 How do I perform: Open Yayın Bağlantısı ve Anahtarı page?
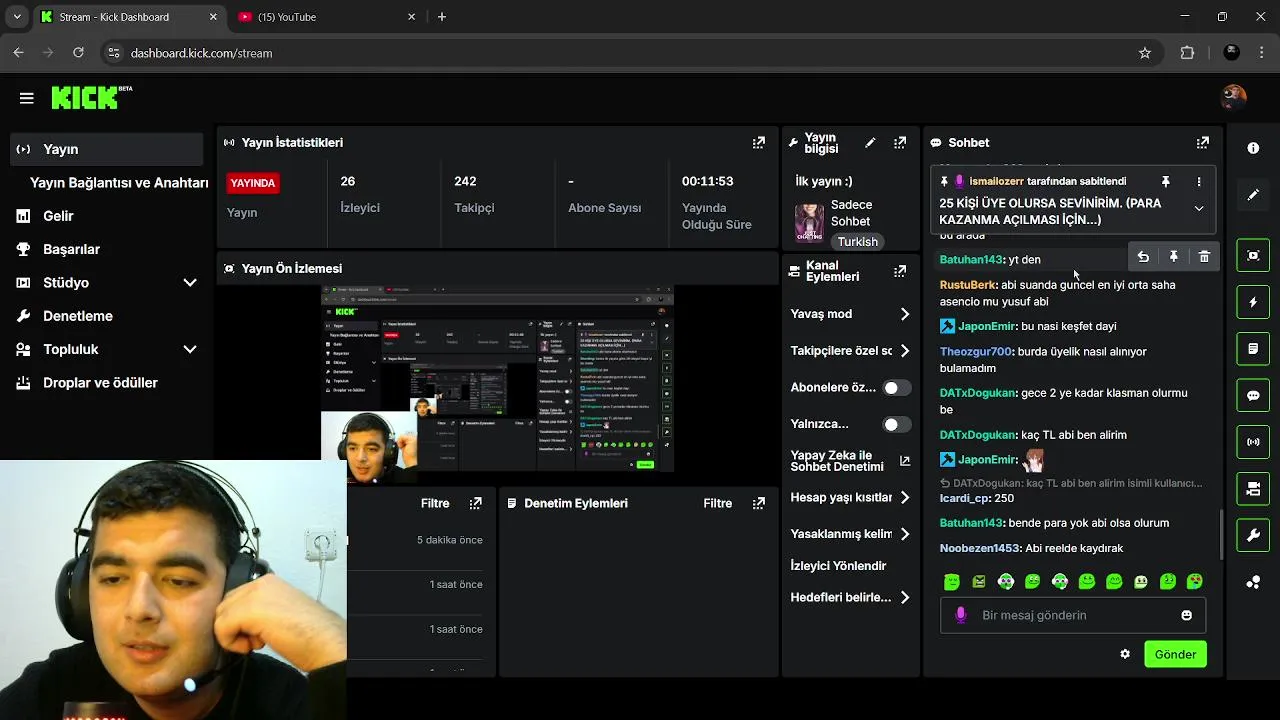point(119,183)
